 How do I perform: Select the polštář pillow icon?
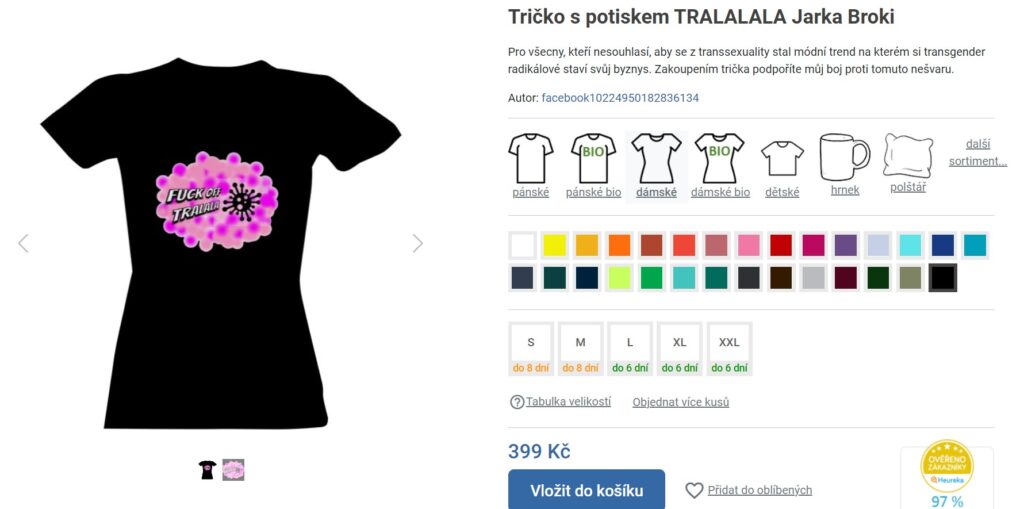tap(908, 156)
